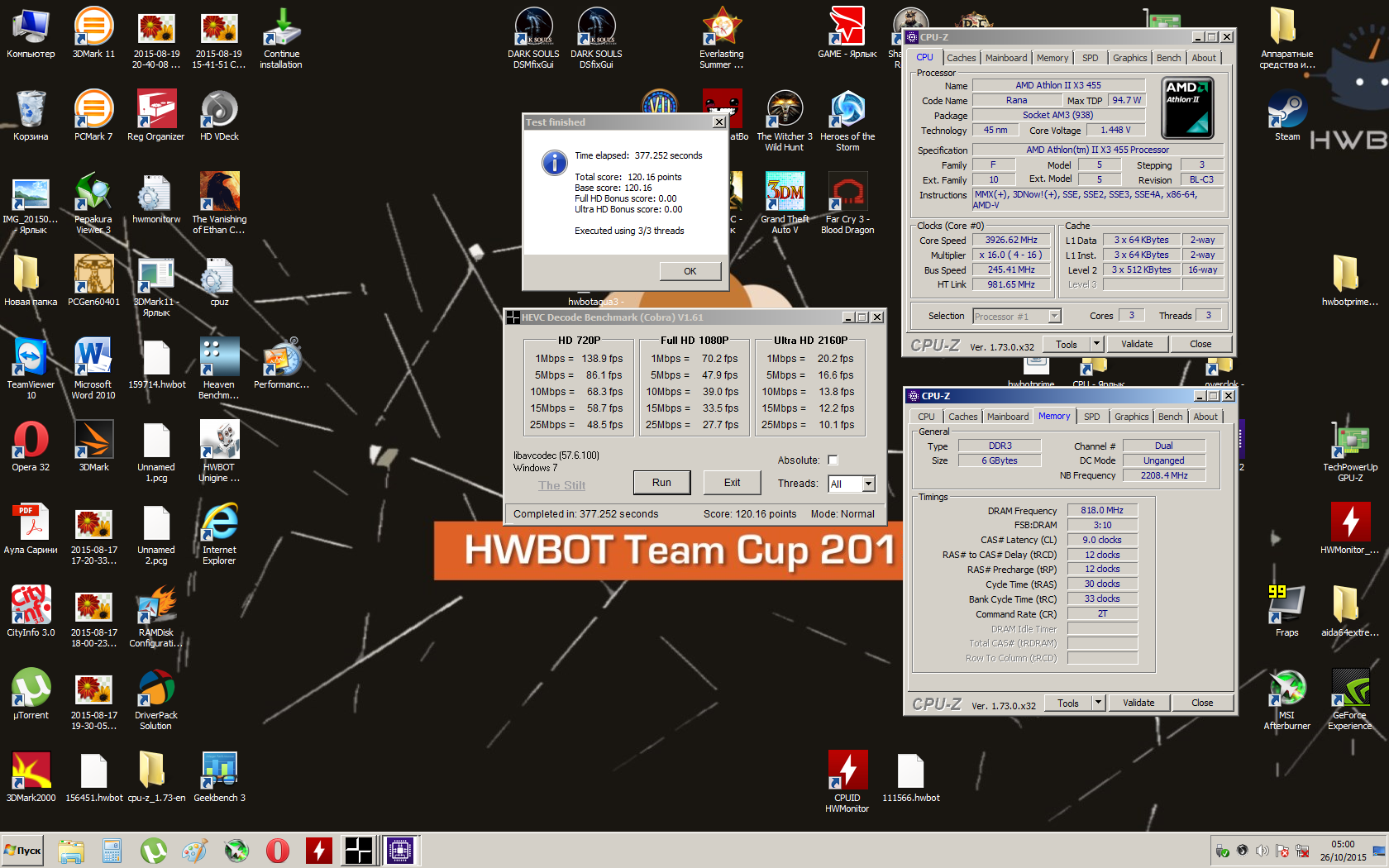Launch Grand Theft Auto V shortcut
The height and width of the screenshot is (868, 1389).
[785, 203]
